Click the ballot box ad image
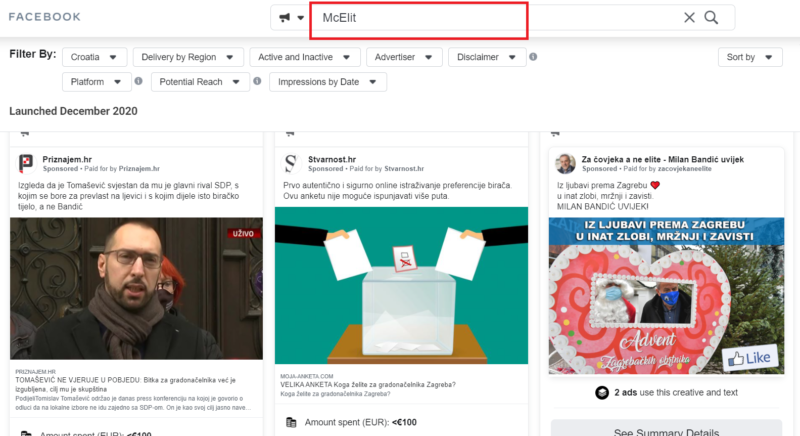This screenshot has width=800, height=436. (402, 285)
